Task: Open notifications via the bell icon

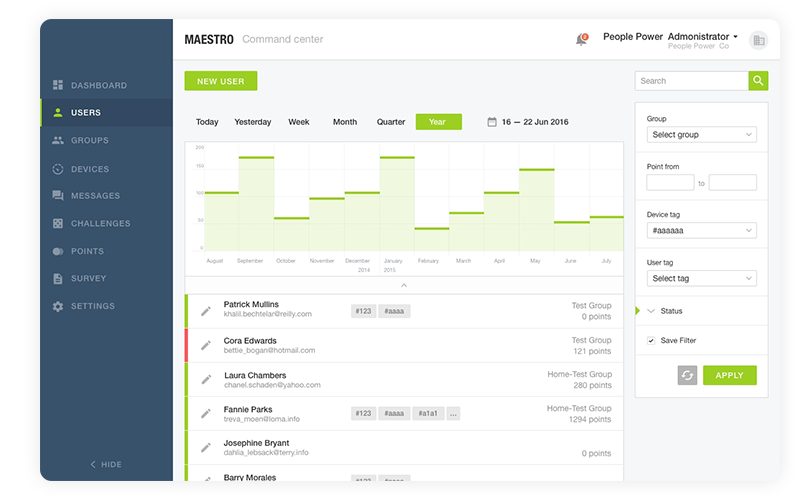Action: coord(581,39)
